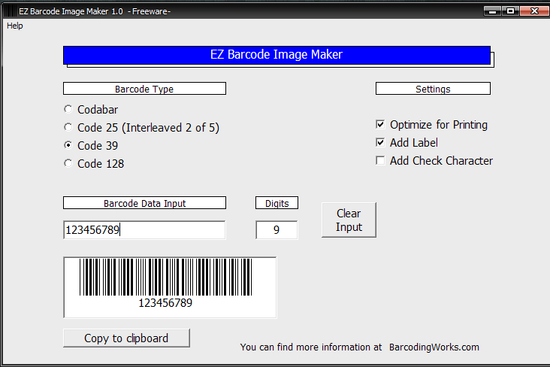Screen dimensions: 550x367
Task: Open the Help menu
Action: [x=15, y=26]
